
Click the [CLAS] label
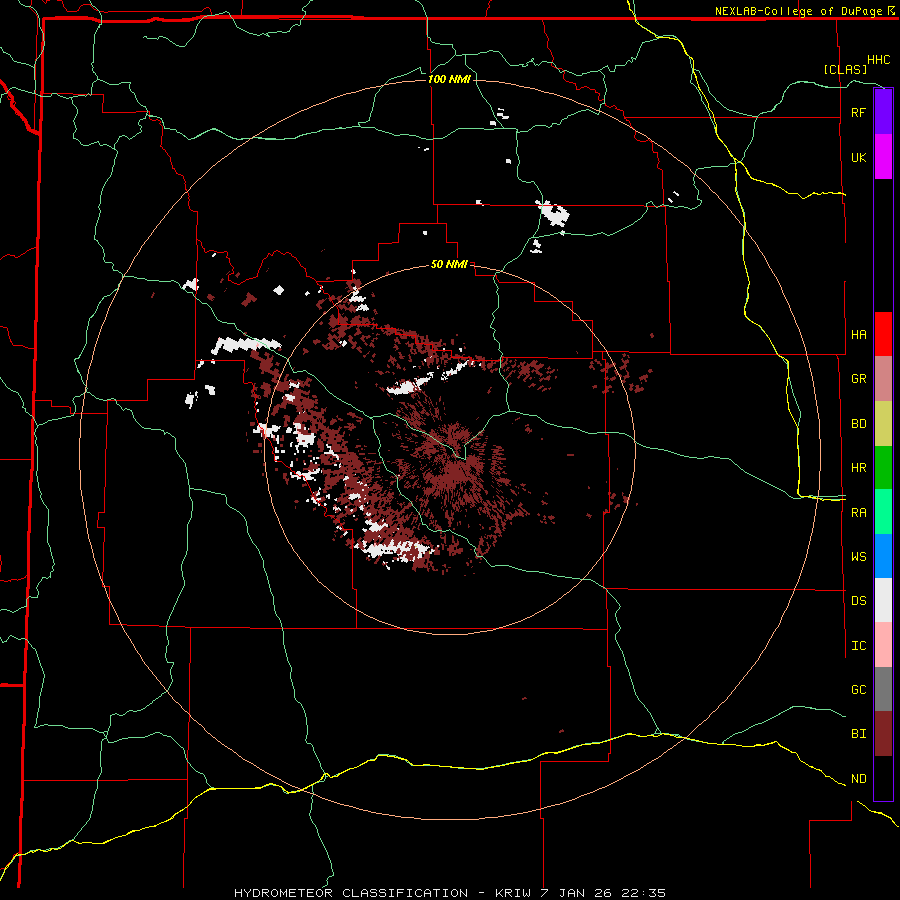click(845, 69)
